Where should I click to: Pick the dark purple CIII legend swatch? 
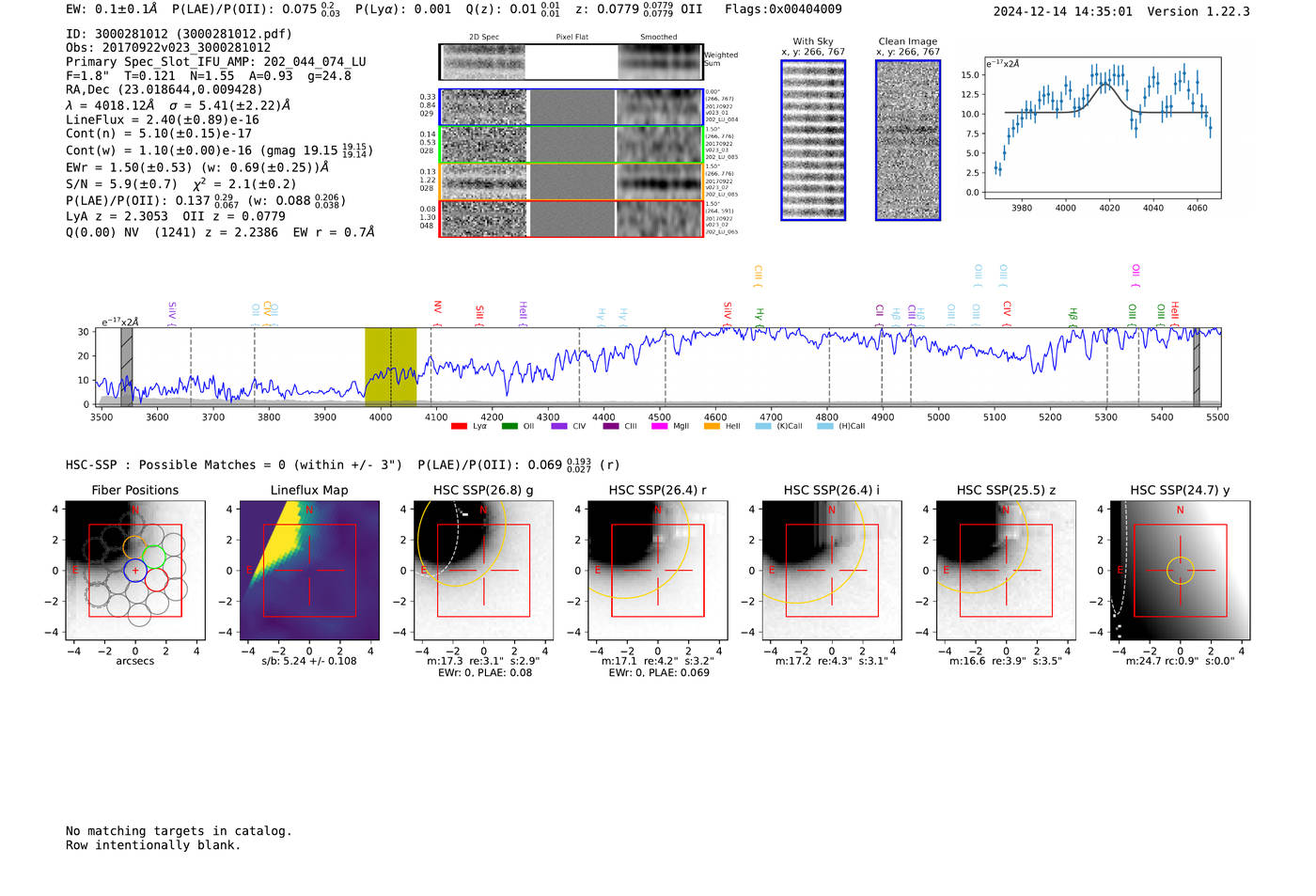(x=611, y=426)
